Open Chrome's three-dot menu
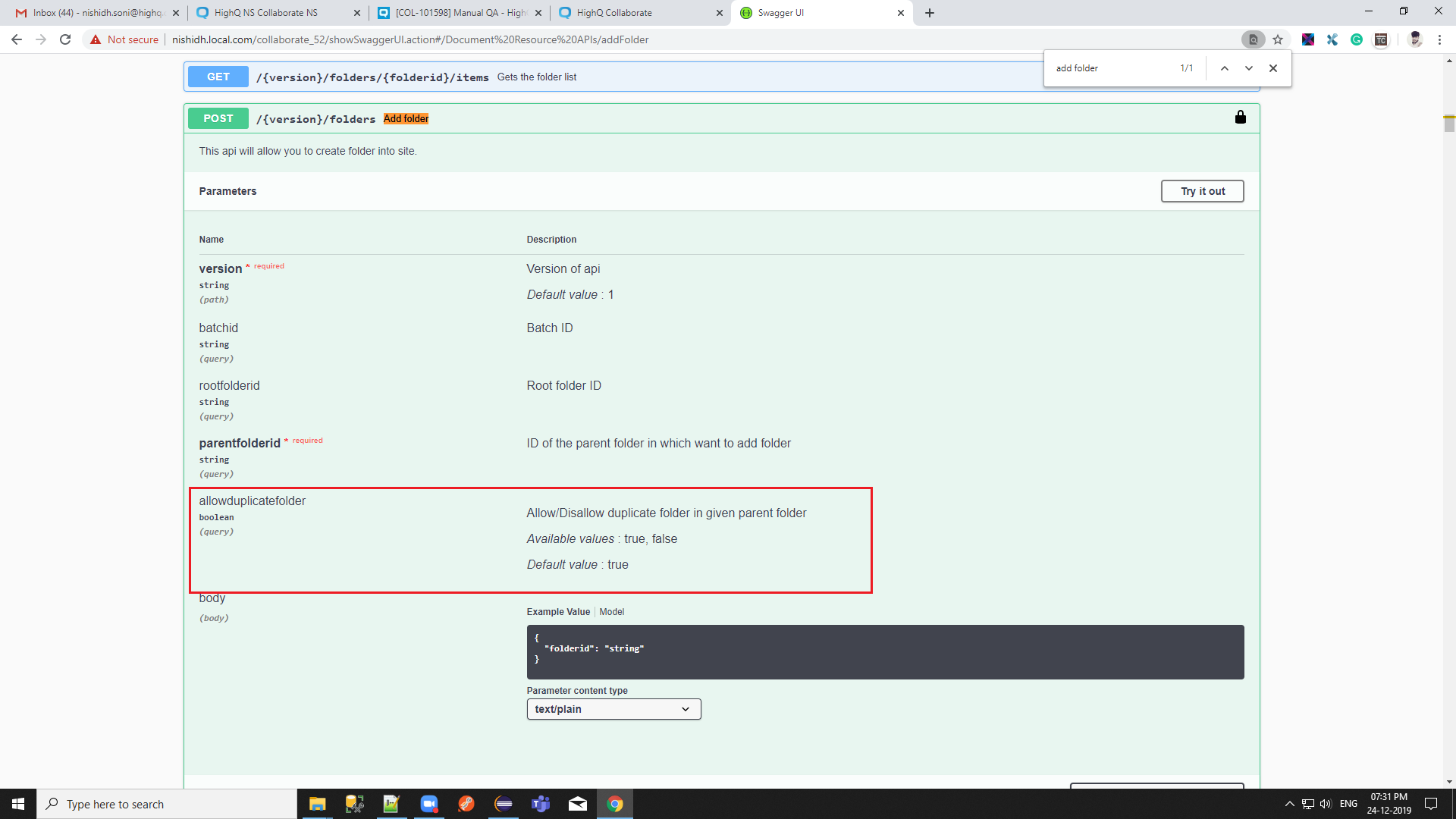The height and width of the screenshot is (819, 1456). tap(1439, 39)
